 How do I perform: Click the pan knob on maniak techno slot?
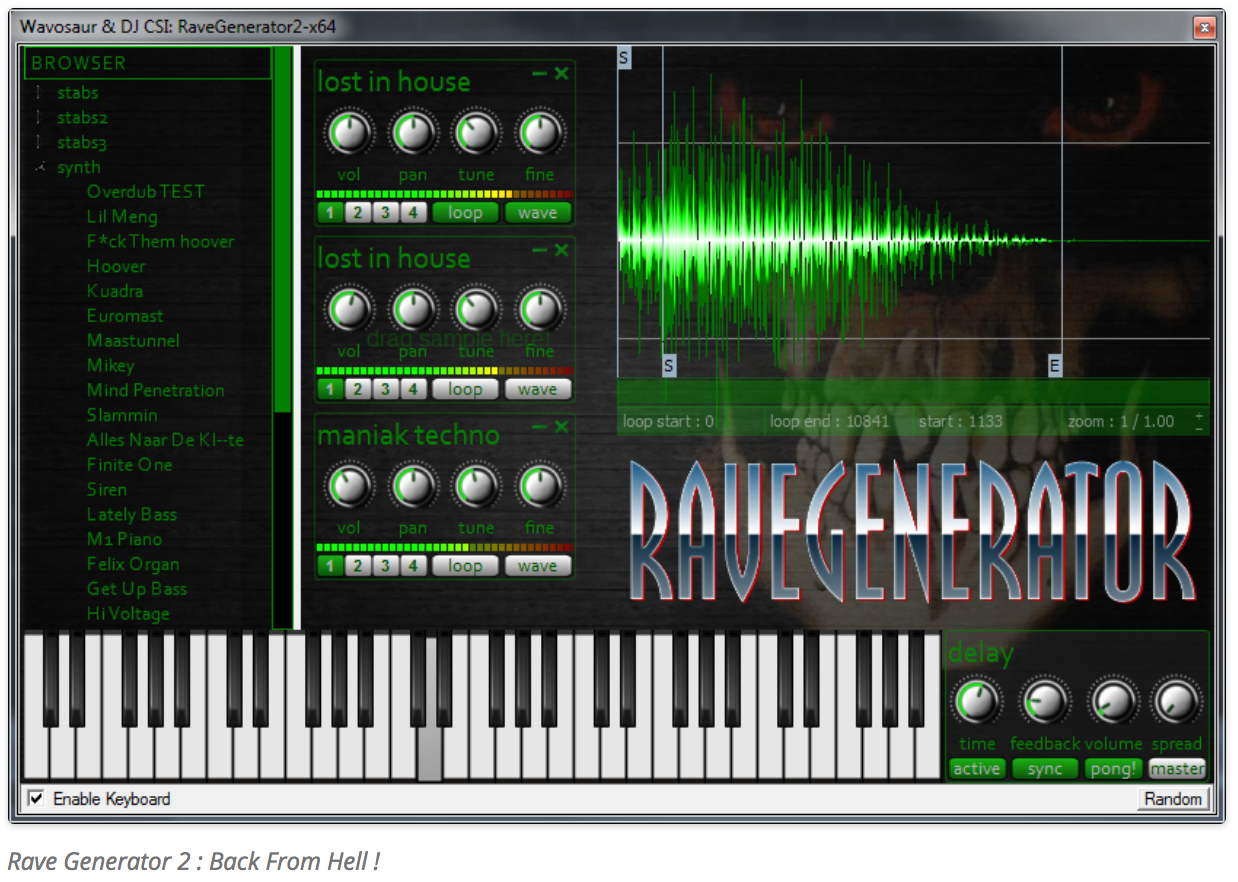pyautogui.click(x=412, y=487)
